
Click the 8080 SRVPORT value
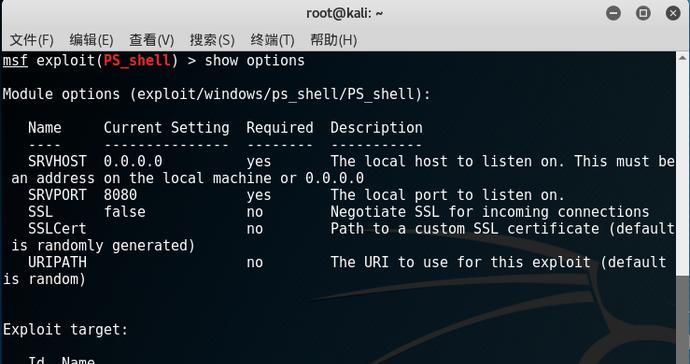point(120,195)
